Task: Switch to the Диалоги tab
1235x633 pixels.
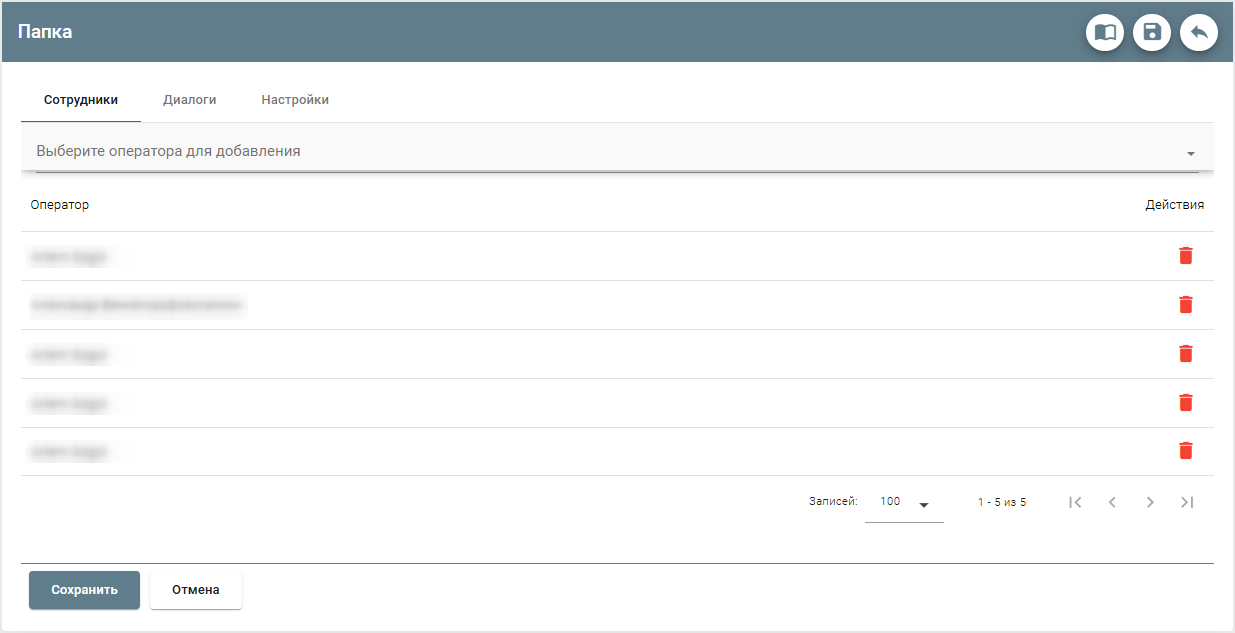Action: tap(189, 99)
